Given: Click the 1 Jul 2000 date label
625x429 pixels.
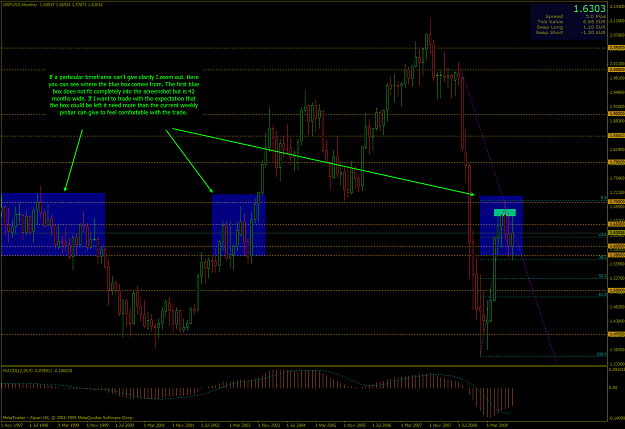Looking at the screenshot, I should [x=125, y=425].
